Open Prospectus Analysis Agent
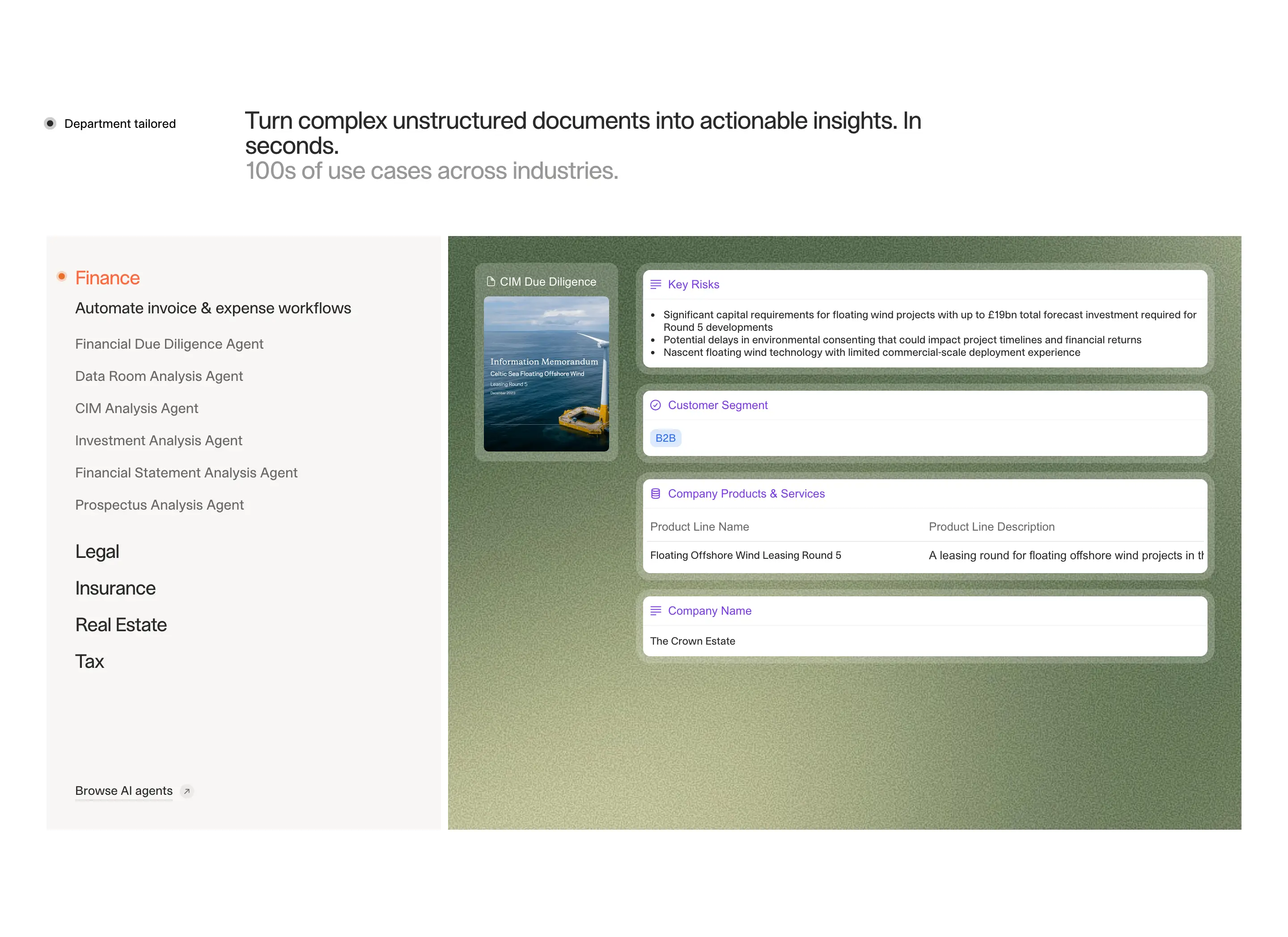 (160, 505)
